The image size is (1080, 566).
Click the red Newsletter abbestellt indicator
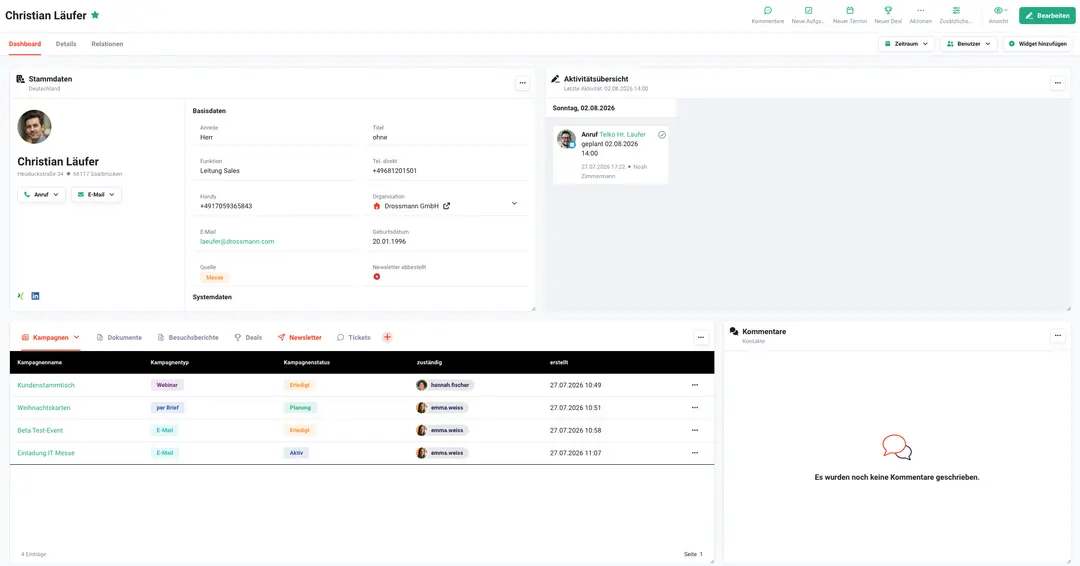pos(377,277)
